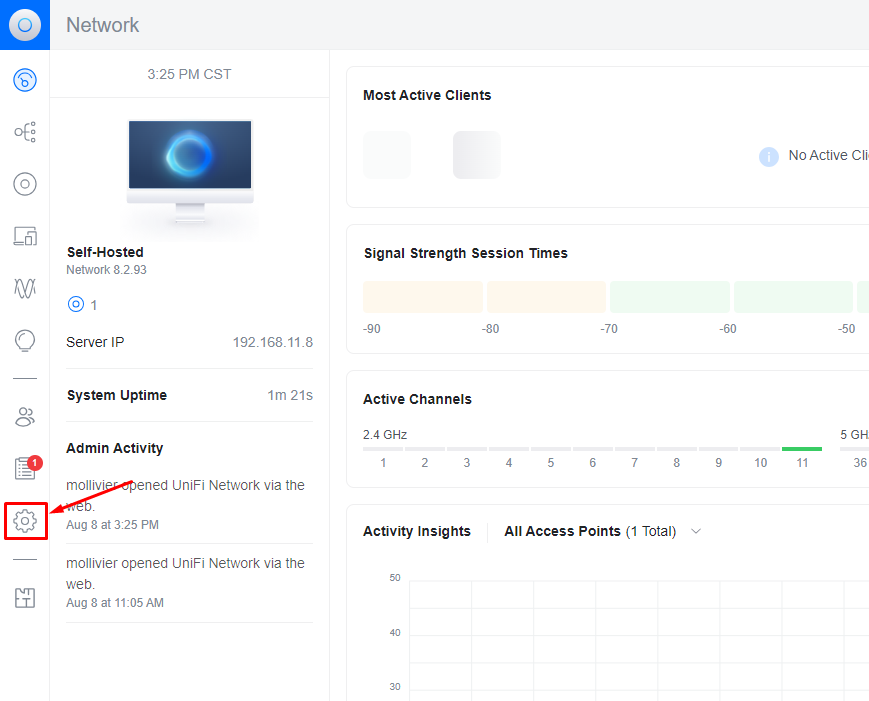Image resolution: width=869 pixels, height=701 pixels.
Task: Expand the All Access Points dropdown
Action: 602,531
